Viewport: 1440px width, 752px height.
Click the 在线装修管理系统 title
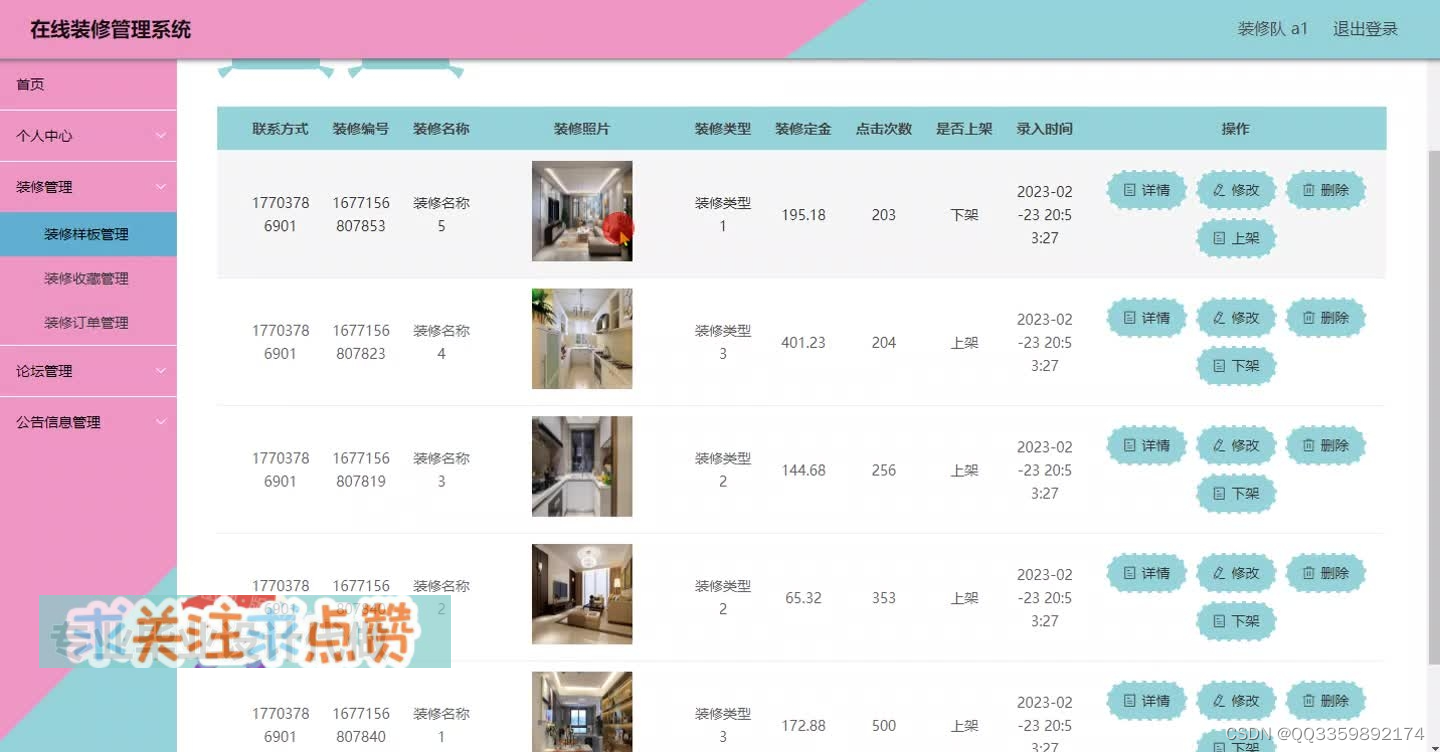(x=110, y=29)
